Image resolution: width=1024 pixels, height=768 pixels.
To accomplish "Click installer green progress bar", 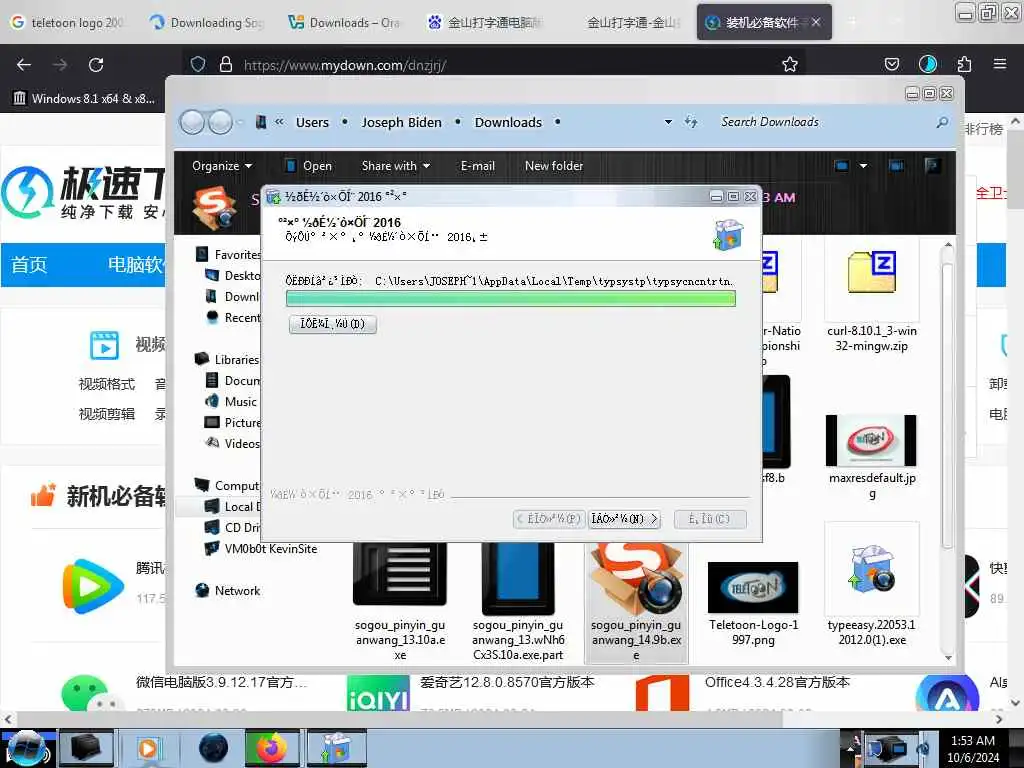I will (511, 298).
